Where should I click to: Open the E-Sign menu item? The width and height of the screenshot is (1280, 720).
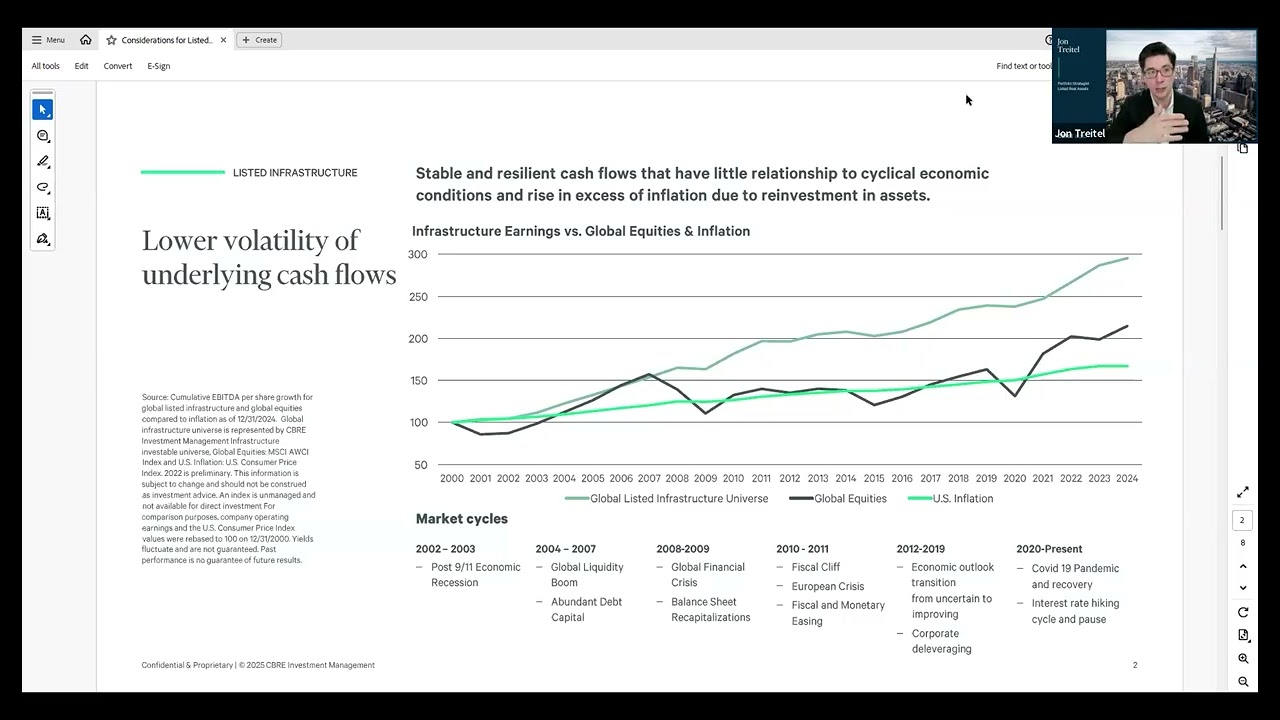[x=159, y=66]
